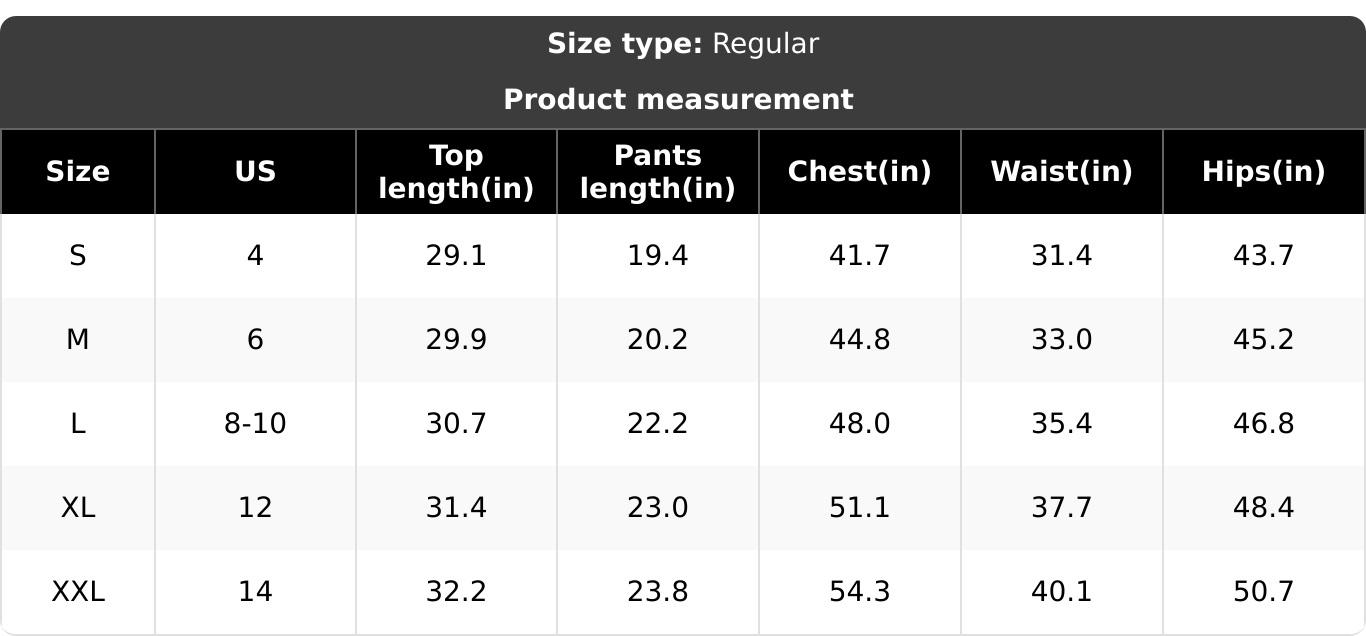1366x636 pixels.
Task: Select the S size row label
Action: pos(77,256)
